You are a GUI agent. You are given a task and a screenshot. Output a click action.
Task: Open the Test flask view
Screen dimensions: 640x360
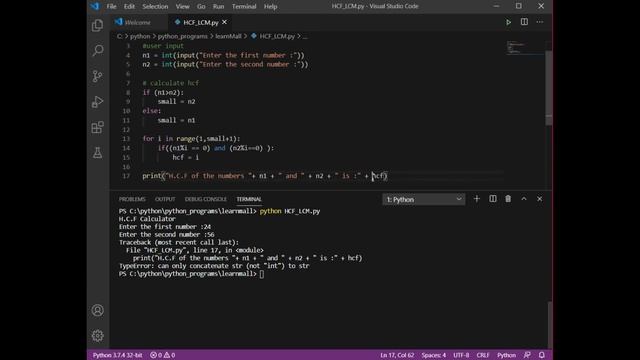[x=98, y=153]
